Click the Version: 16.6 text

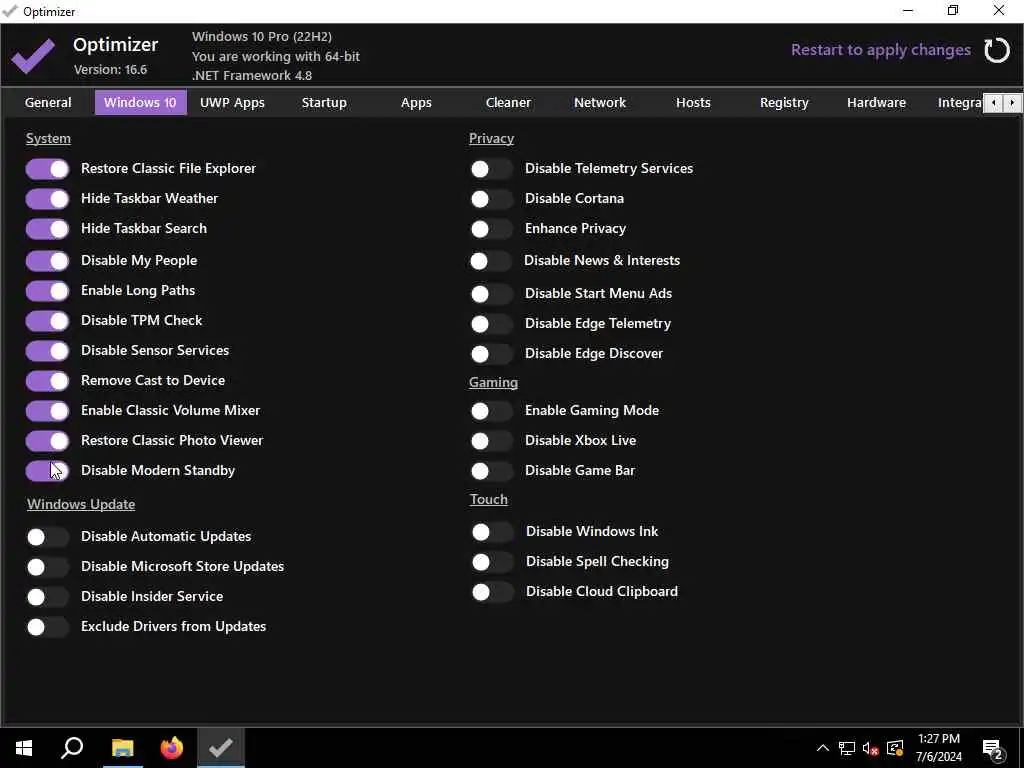click(110, 70)
